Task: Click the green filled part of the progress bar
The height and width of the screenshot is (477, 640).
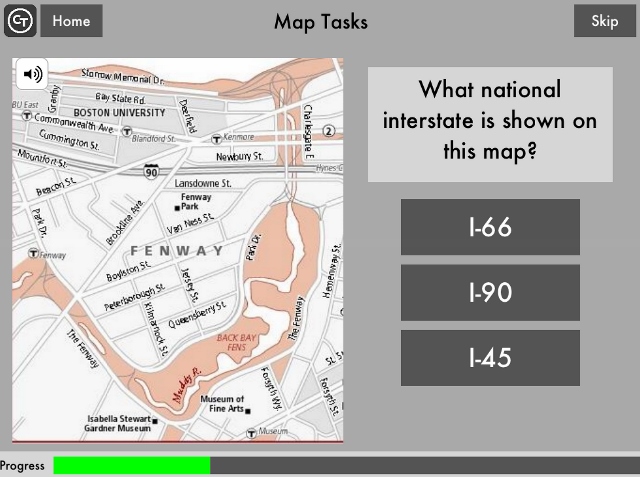Action: [131, 465]
